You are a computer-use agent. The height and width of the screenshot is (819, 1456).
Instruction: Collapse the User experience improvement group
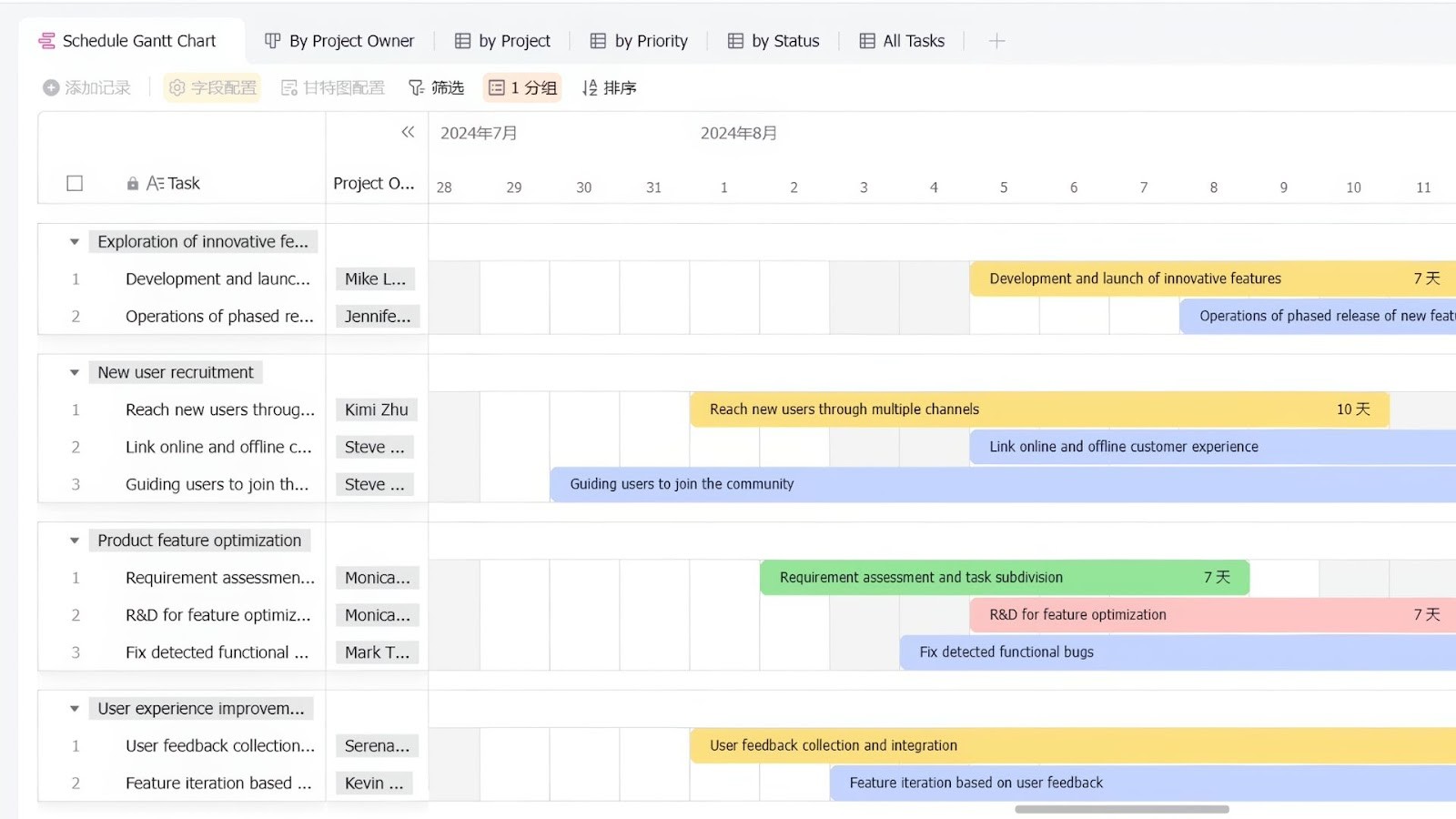[74, 708]
